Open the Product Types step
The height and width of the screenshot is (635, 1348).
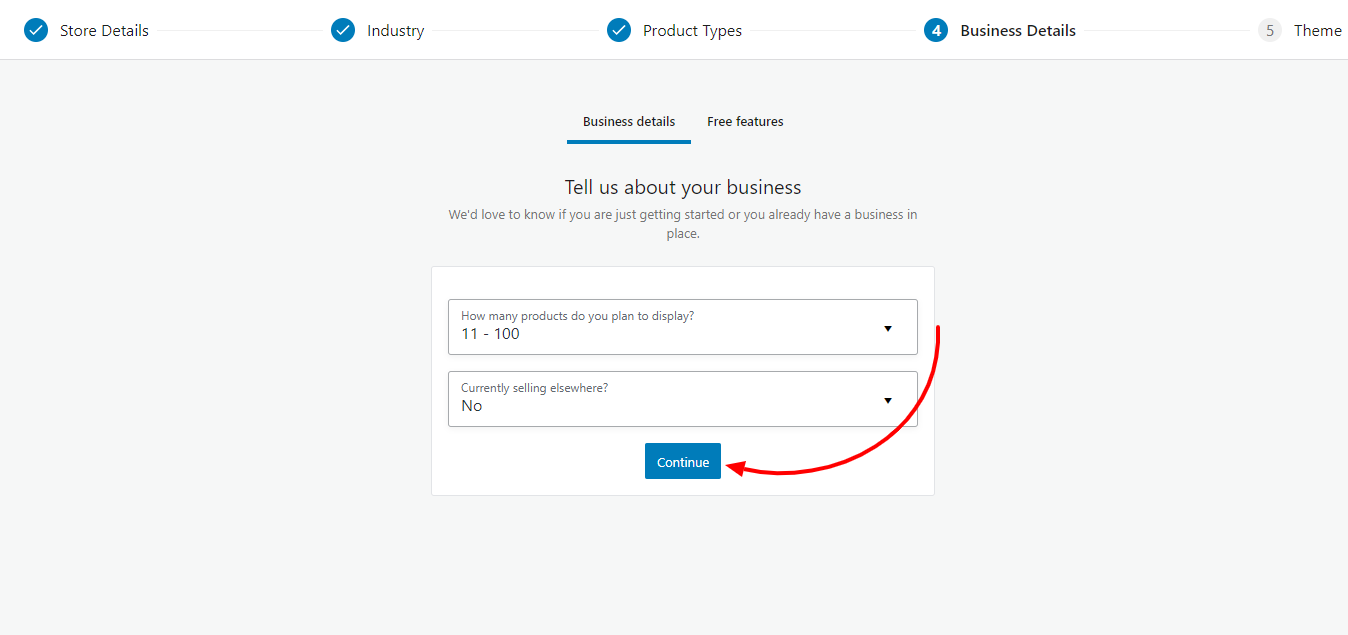[693, 30]
